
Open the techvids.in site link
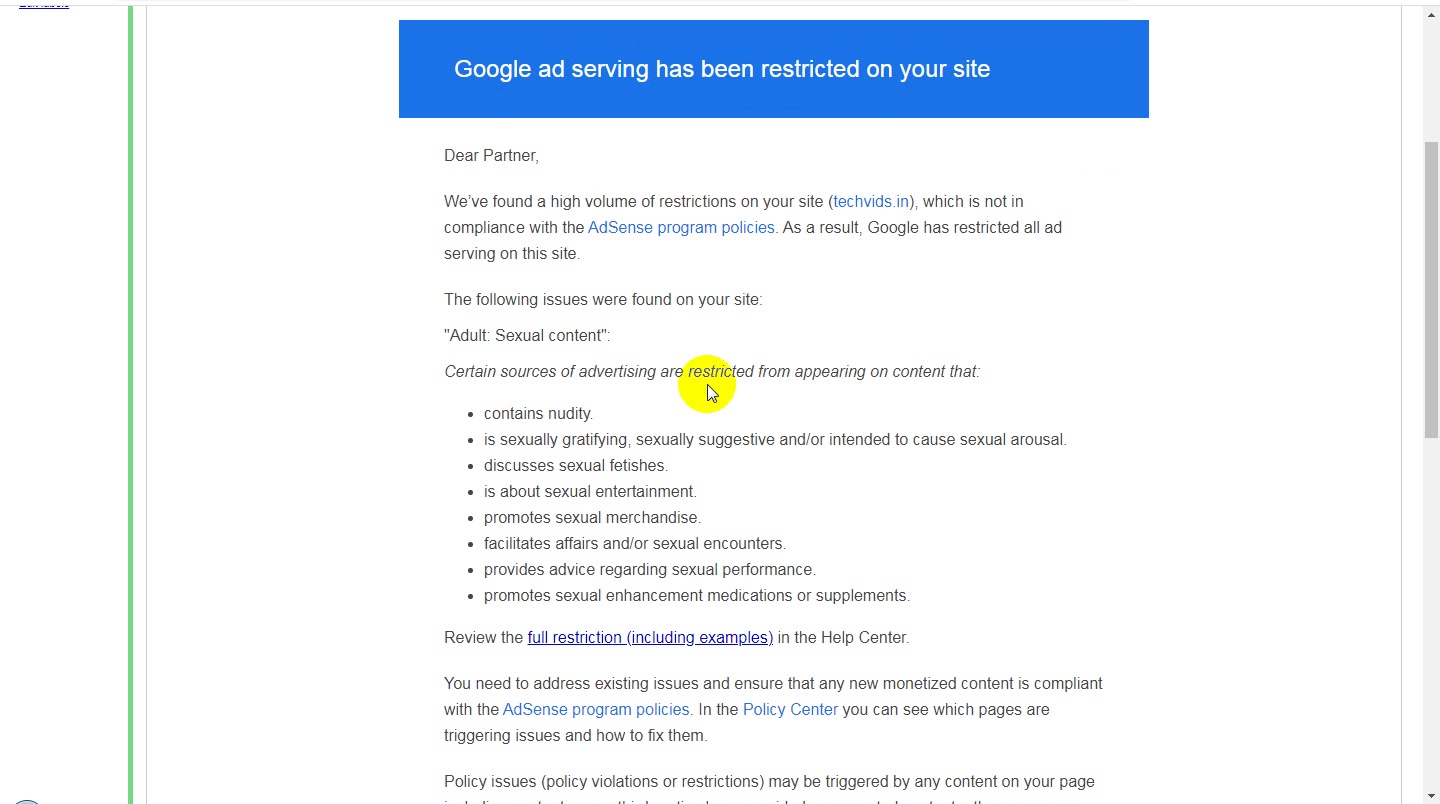871,201
